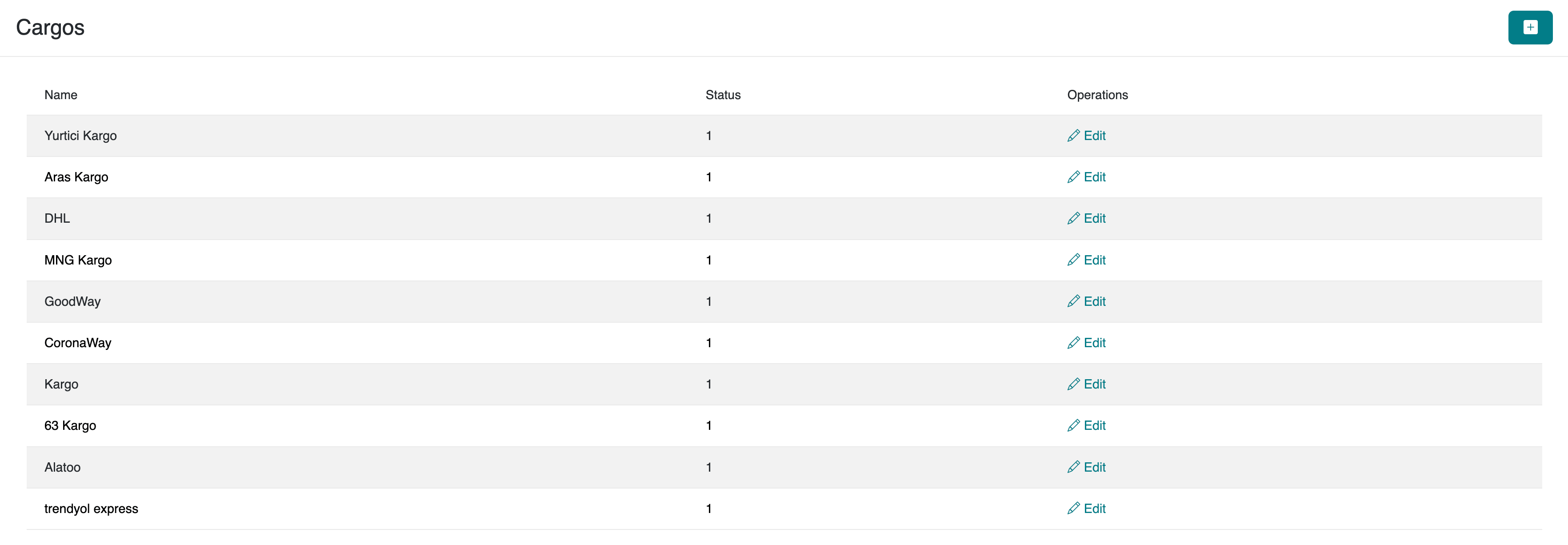Click the pencil icon for Yurtici Kargo
The width and height of the screenshot is (1568, 545).
point(1073,136)
